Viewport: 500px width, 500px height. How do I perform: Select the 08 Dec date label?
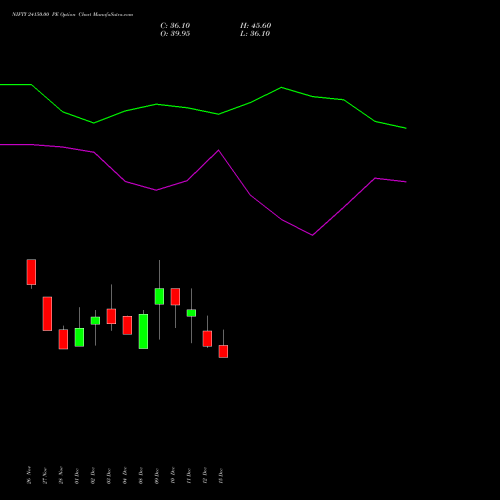coord(141,476)
